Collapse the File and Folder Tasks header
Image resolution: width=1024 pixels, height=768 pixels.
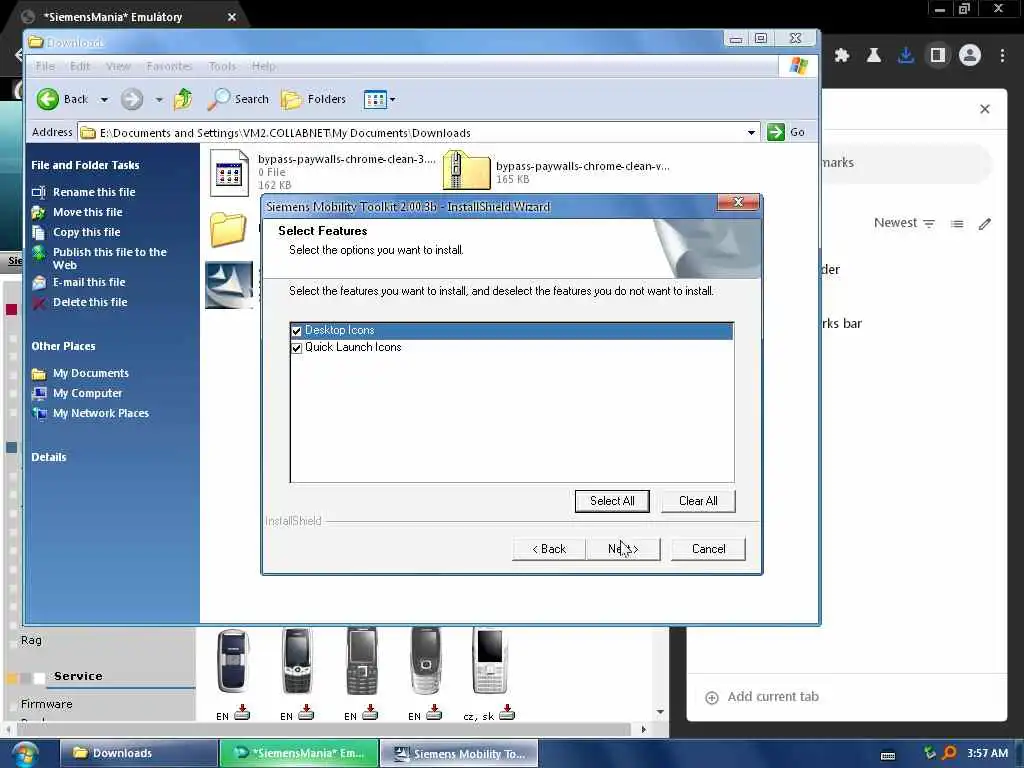click(85, 165)
